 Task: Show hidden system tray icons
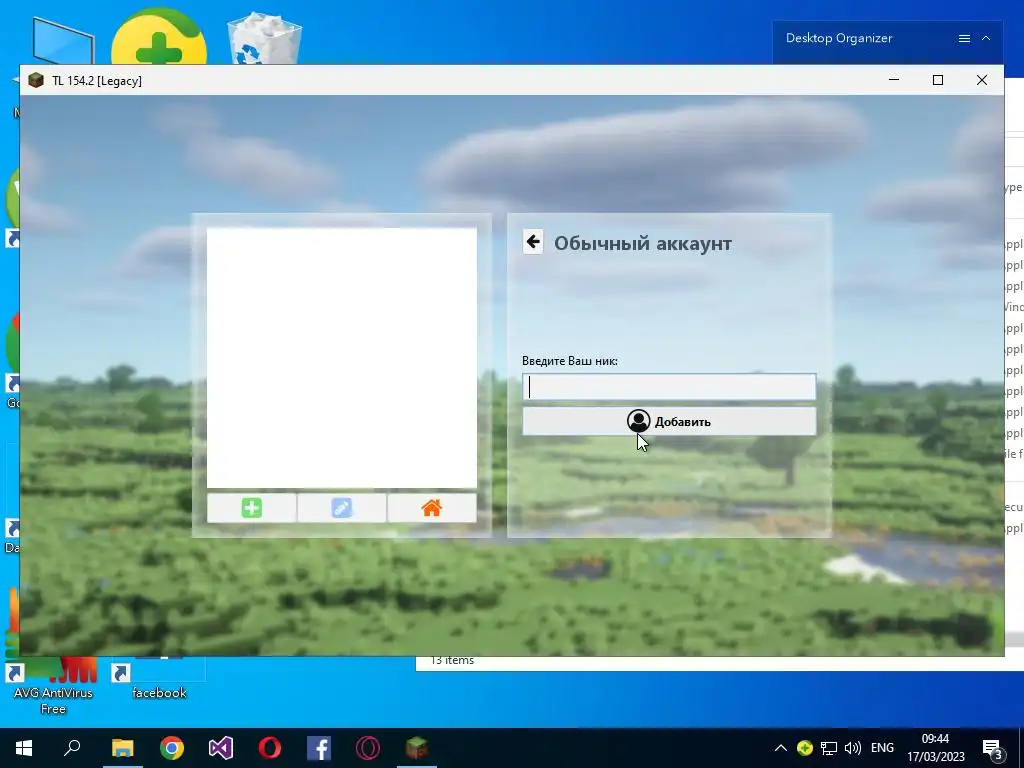pos(780,748)
